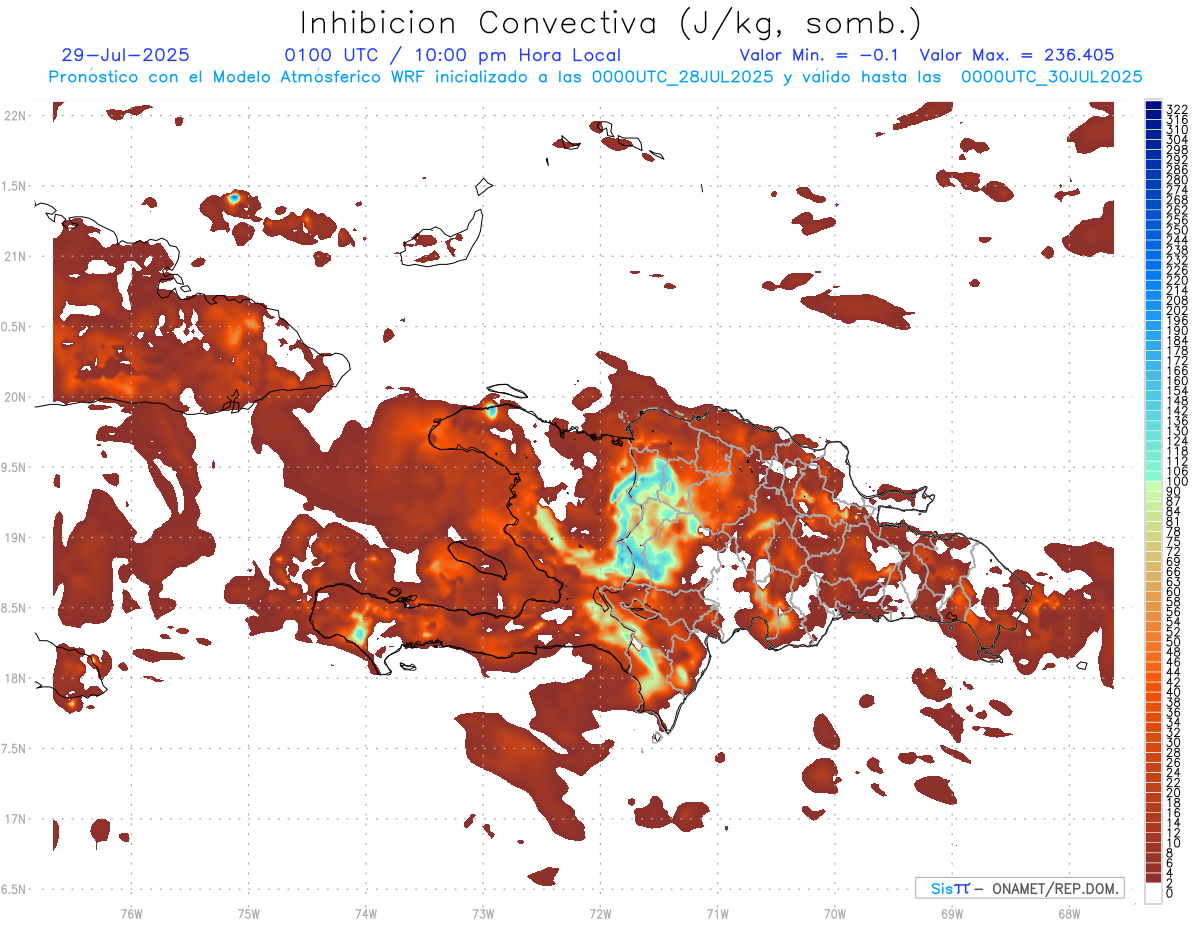This screenshot has height=927, width=1200.
Task: Click the "17N" latitude label
Action: pyautogui.click(x=17, y=819)
